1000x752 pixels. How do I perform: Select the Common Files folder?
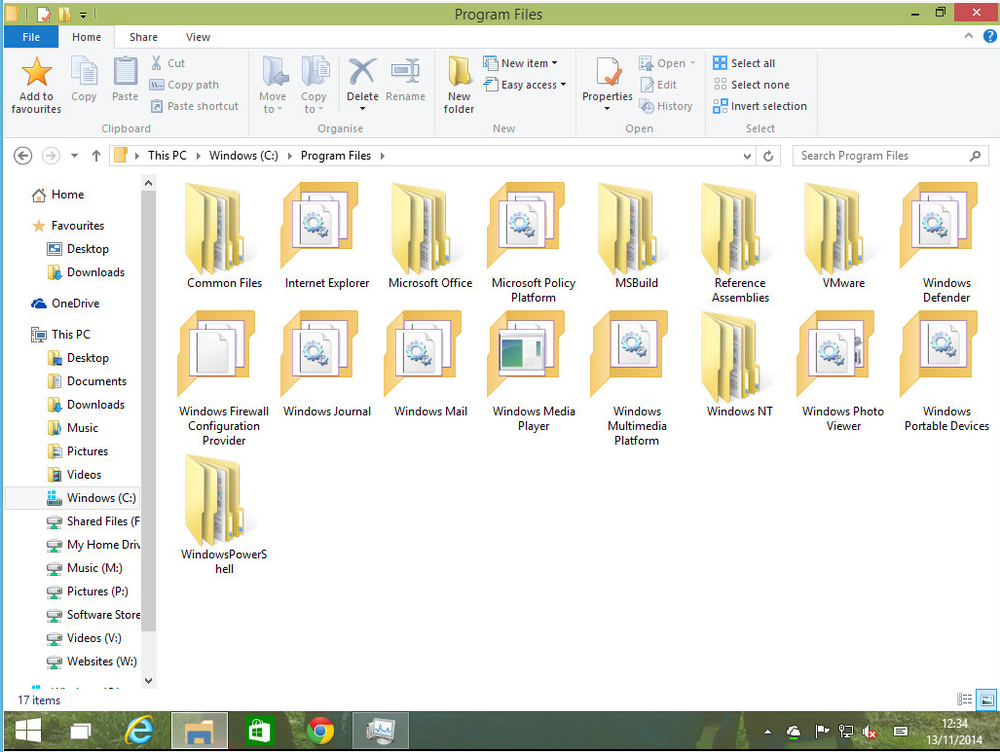click(x=224, y=236)
